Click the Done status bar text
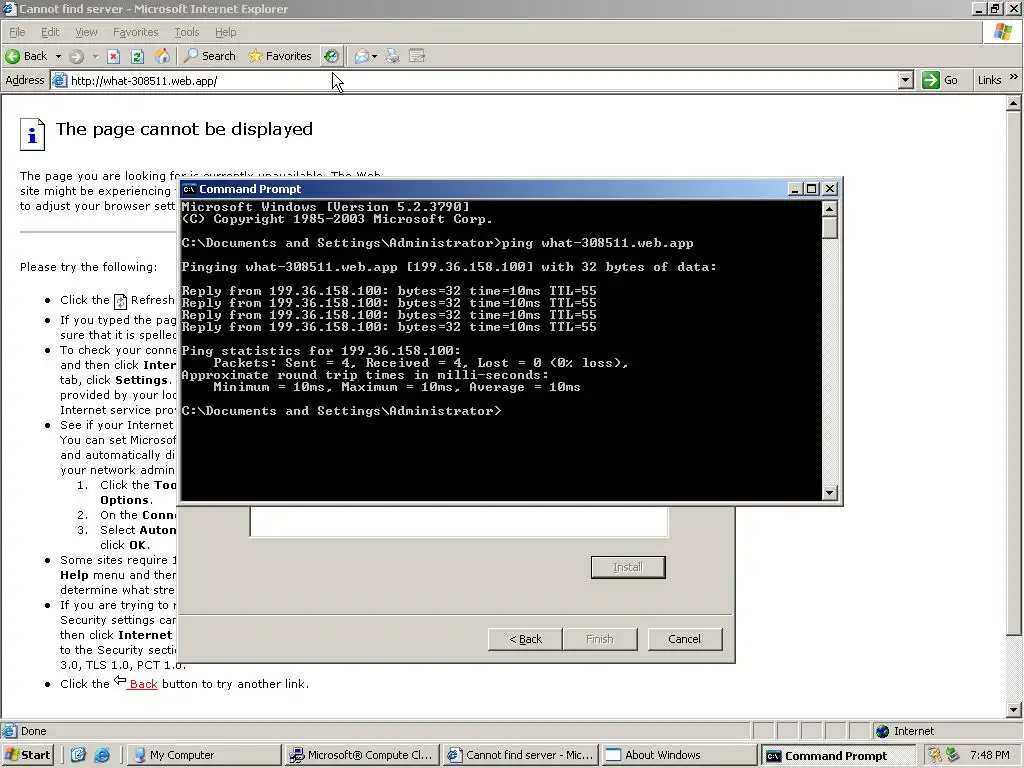 33,731
